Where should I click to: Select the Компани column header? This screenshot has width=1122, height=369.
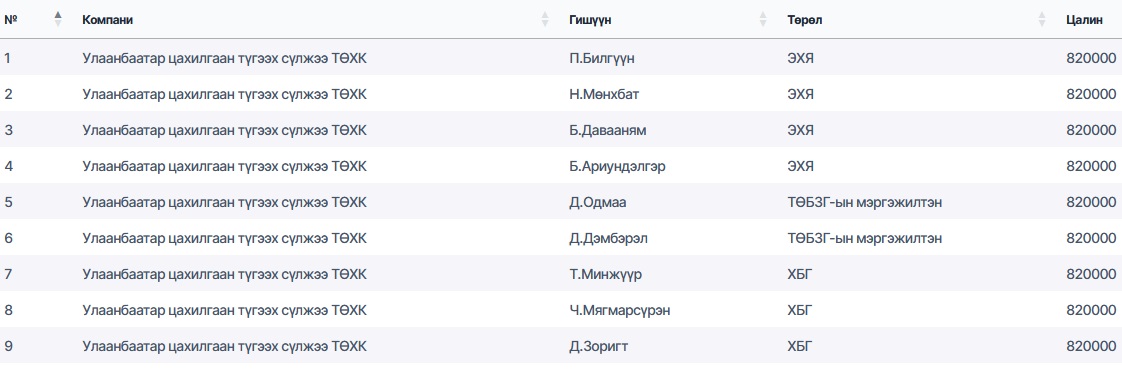pos(107,20)
